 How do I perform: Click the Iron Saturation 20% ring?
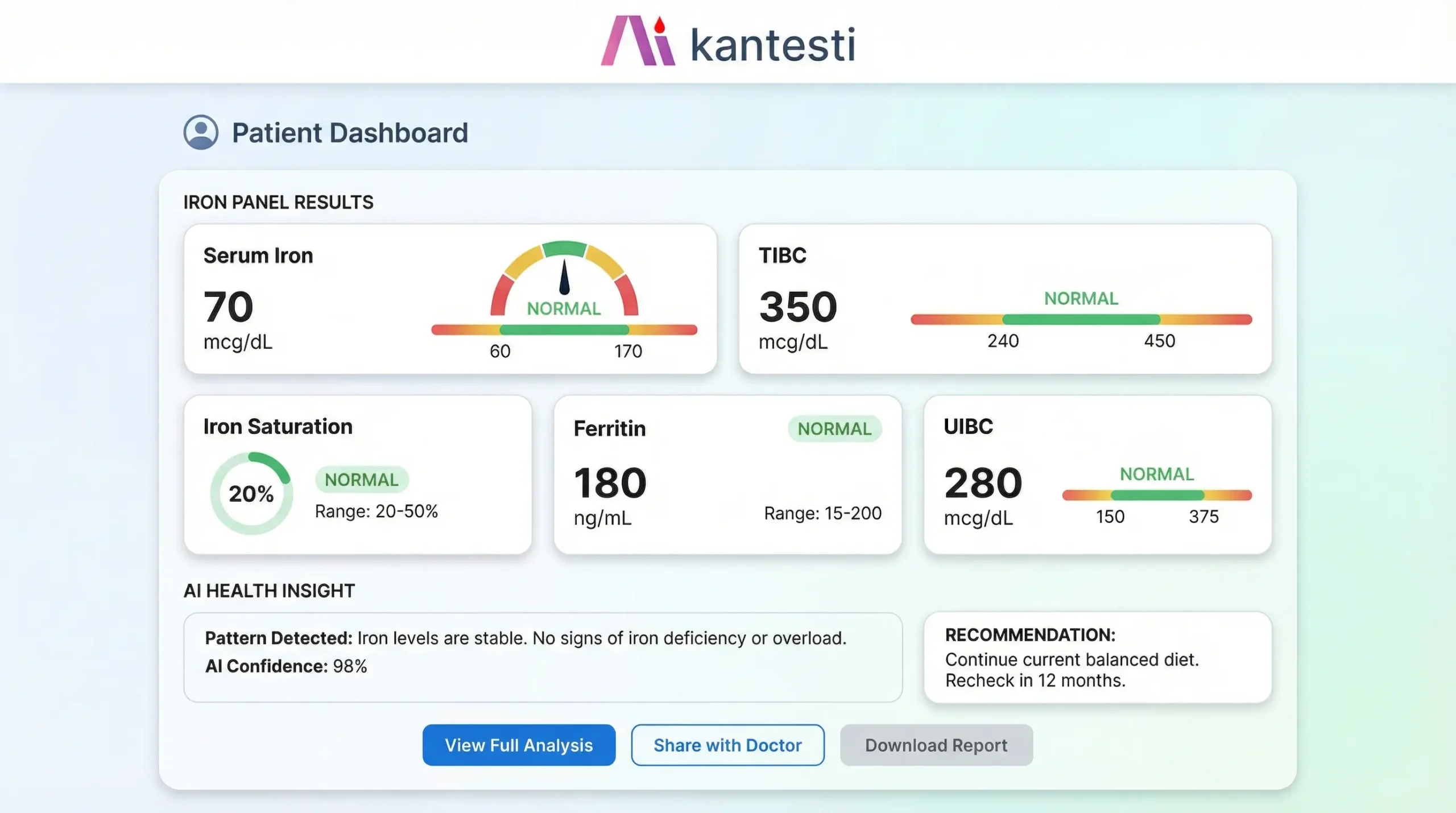(251, 493)
